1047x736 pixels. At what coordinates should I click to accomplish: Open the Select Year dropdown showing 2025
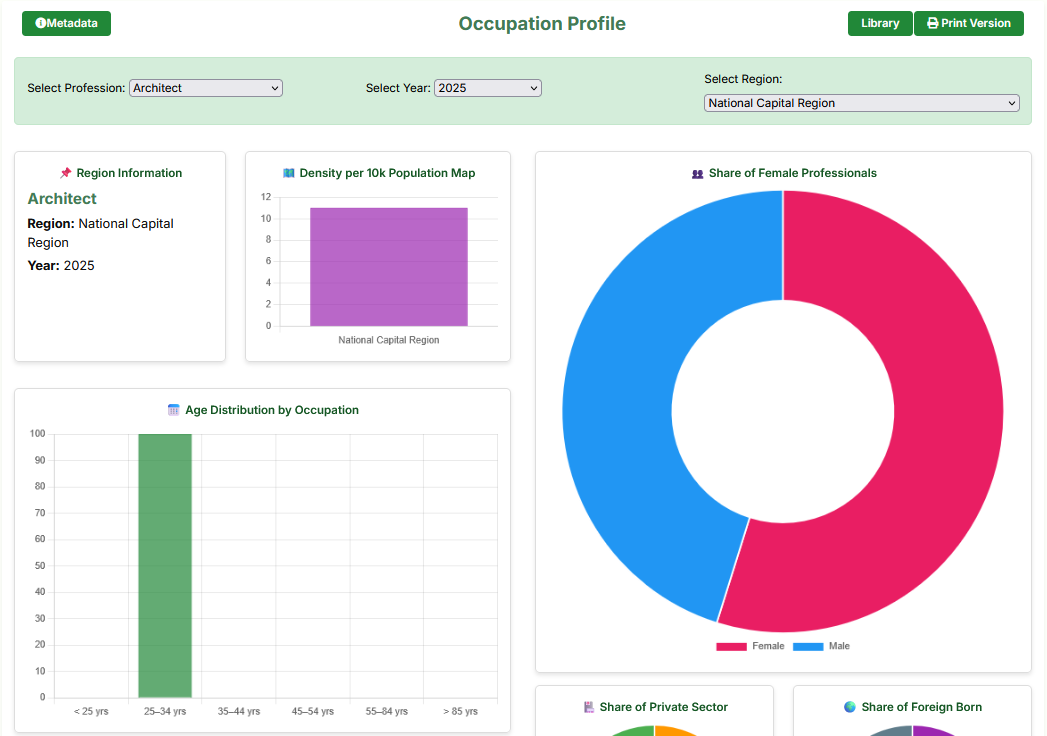(x=487, y=88)
